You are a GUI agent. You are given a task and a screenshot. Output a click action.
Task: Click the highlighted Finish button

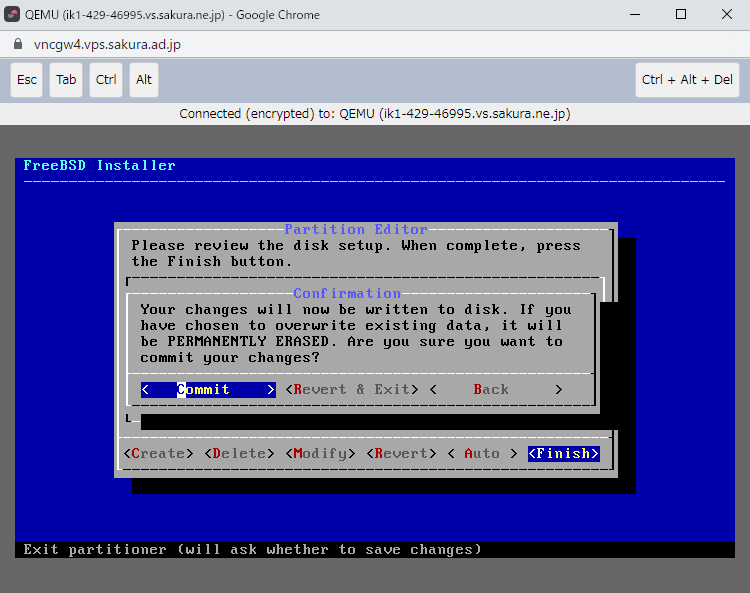point(563,453)
